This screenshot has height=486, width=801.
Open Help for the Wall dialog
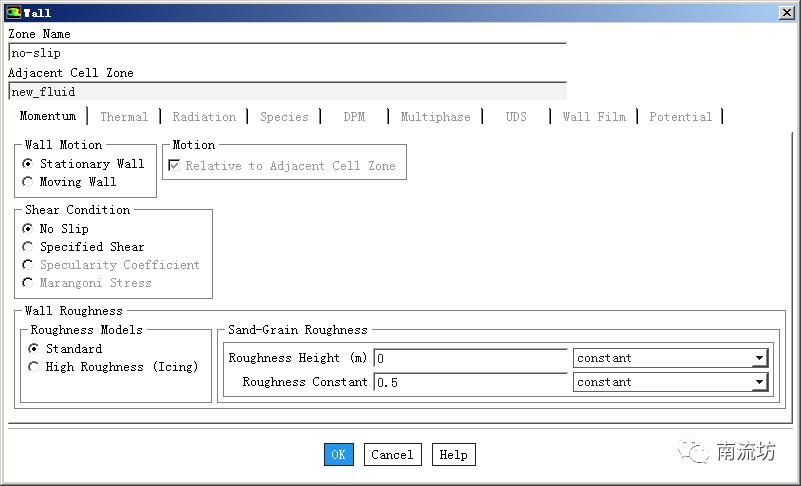click(453, 455)
